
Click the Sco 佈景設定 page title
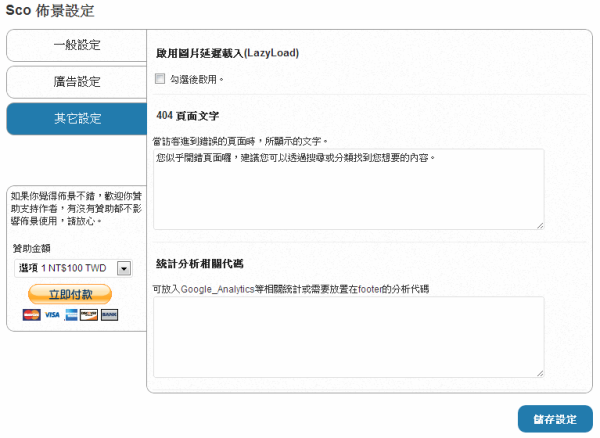pyautogui.click(x=50, y=10)
